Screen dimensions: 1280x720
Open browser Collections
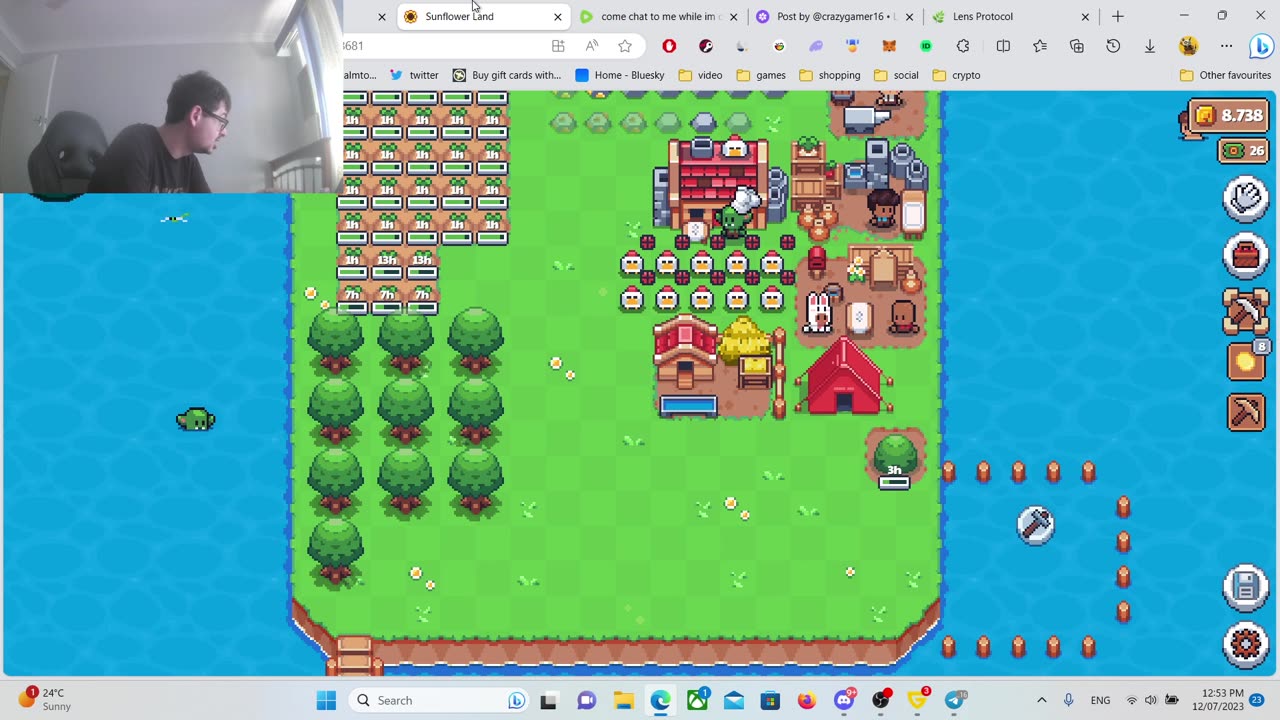(1077, 46)
